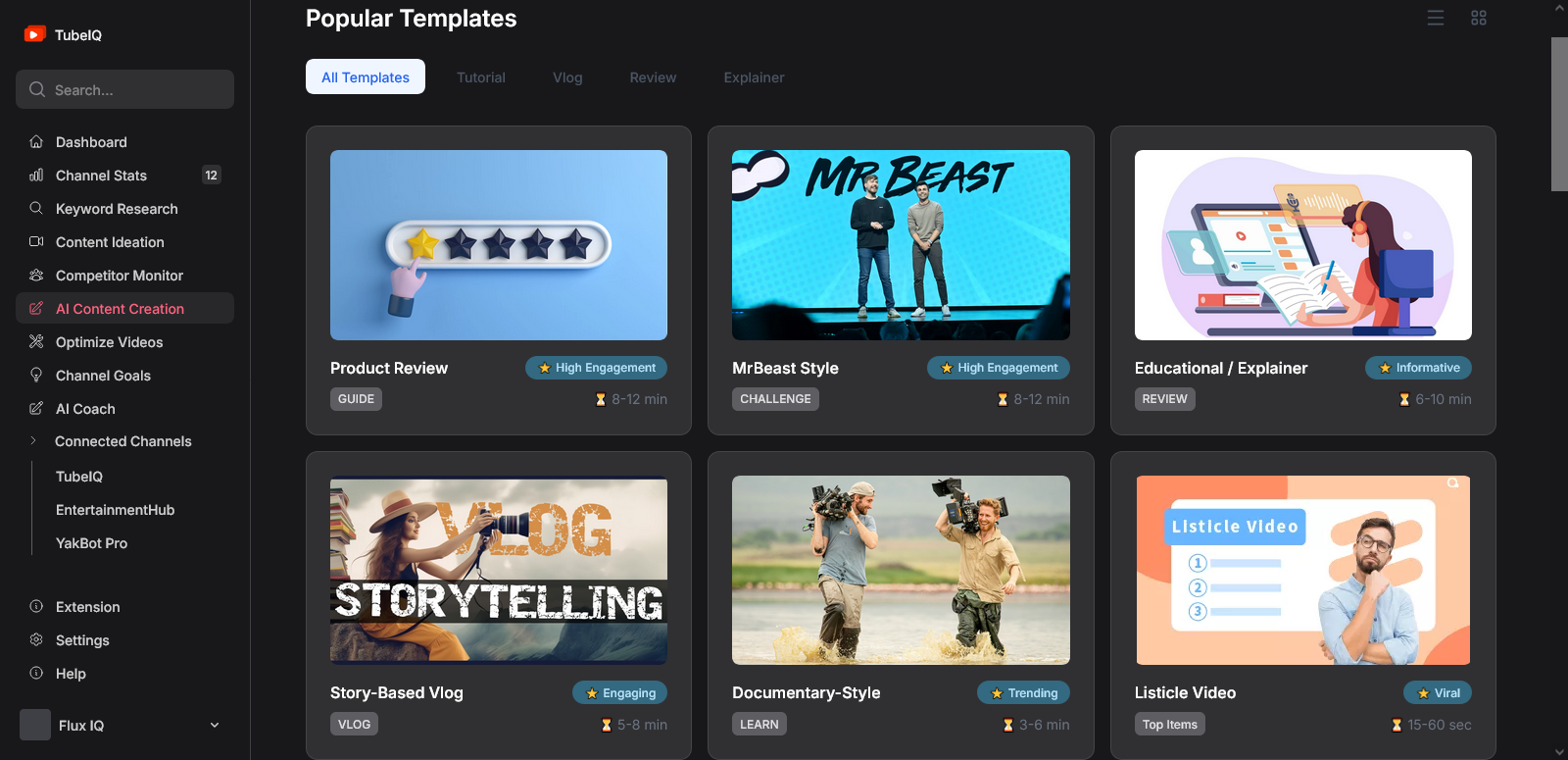The width and height of the screenshot is (1568, 760).
Task: Open the Settings gear icon
Action: coord(36,639)
